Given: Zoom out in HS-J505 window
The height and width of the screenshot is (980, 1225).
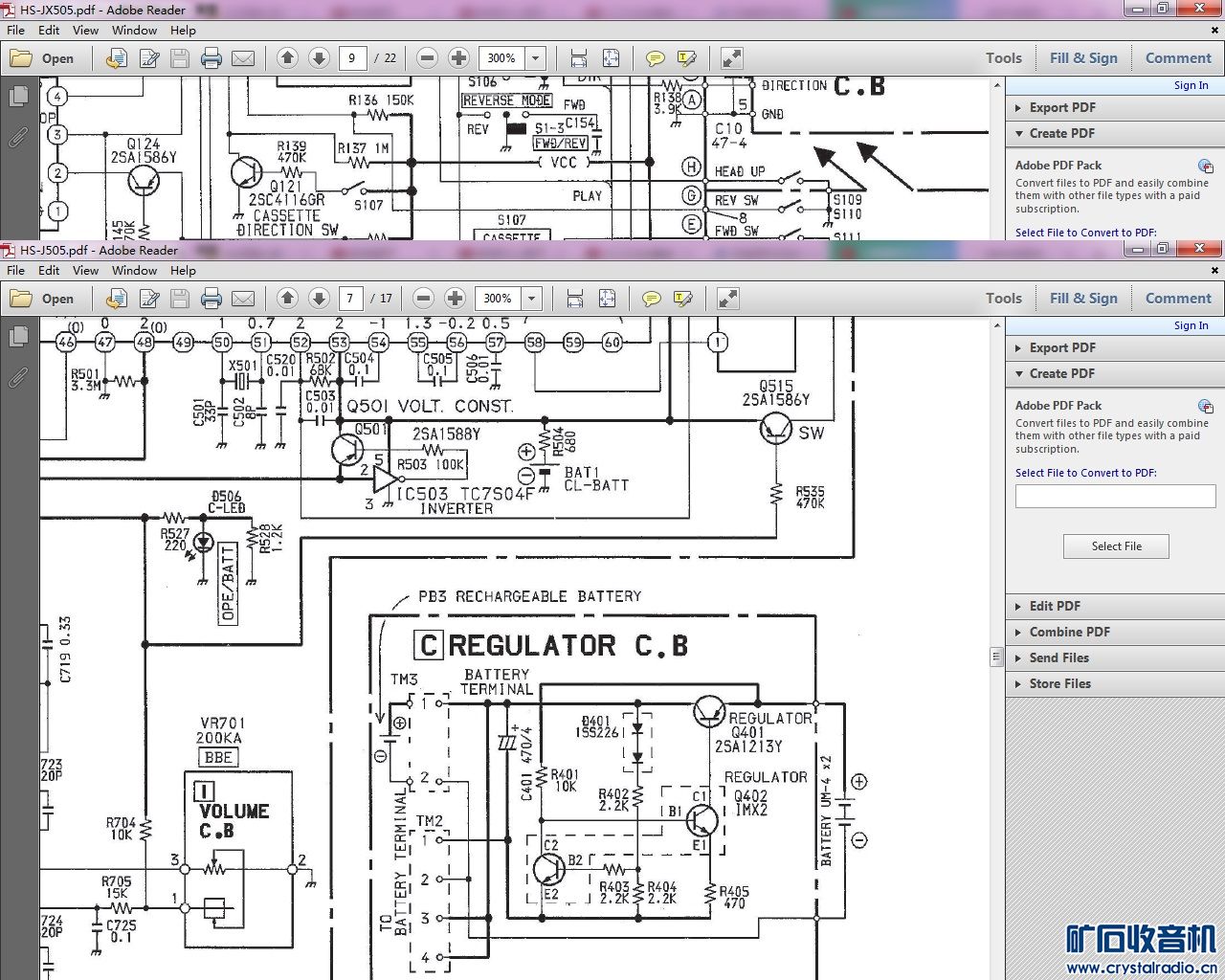Looking at the screenshot, I should [424, 299].
